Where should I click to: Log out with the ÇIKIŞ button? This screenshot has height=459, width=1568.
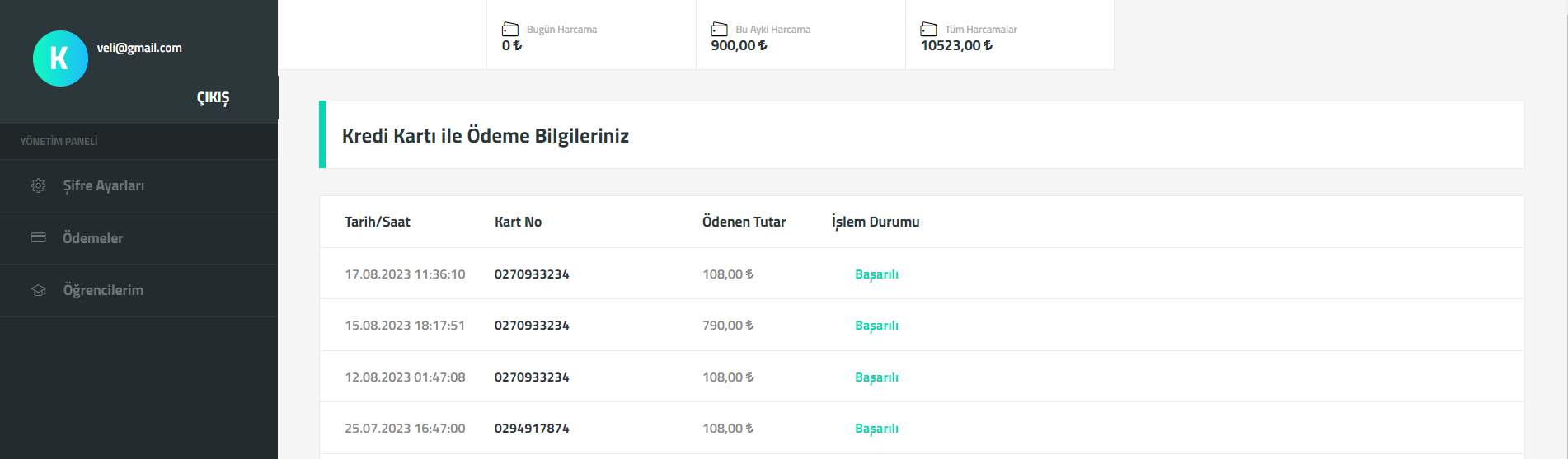(213, 98)
